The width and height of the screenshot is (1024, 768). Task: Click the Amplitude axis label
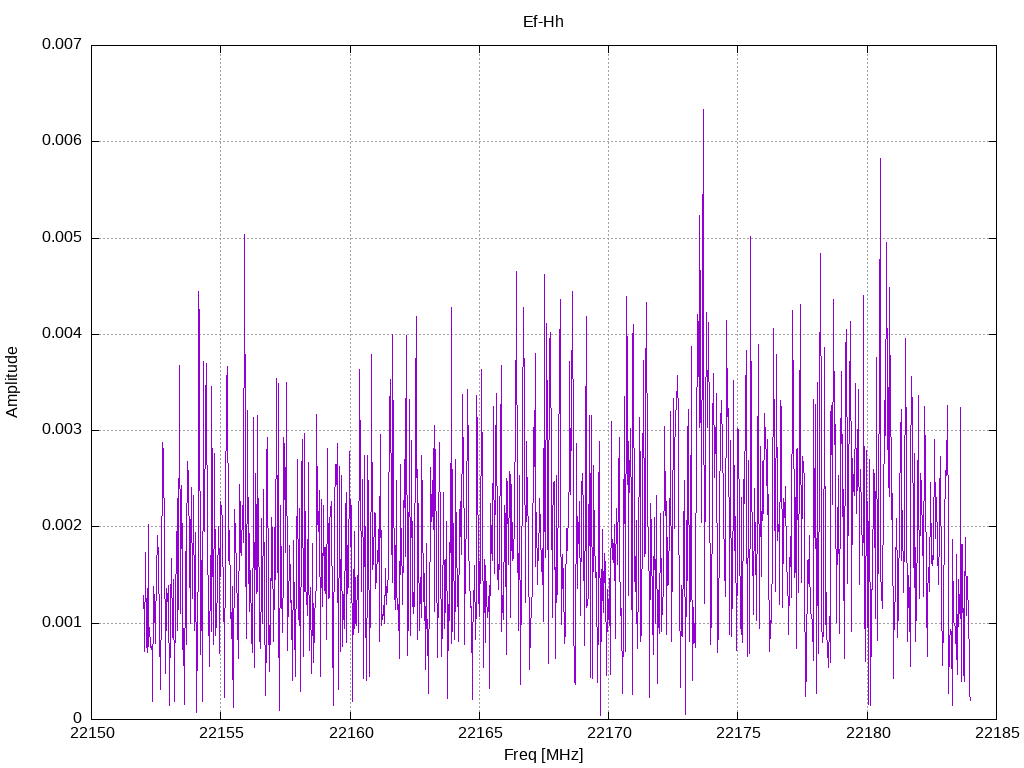click(12, 382)
